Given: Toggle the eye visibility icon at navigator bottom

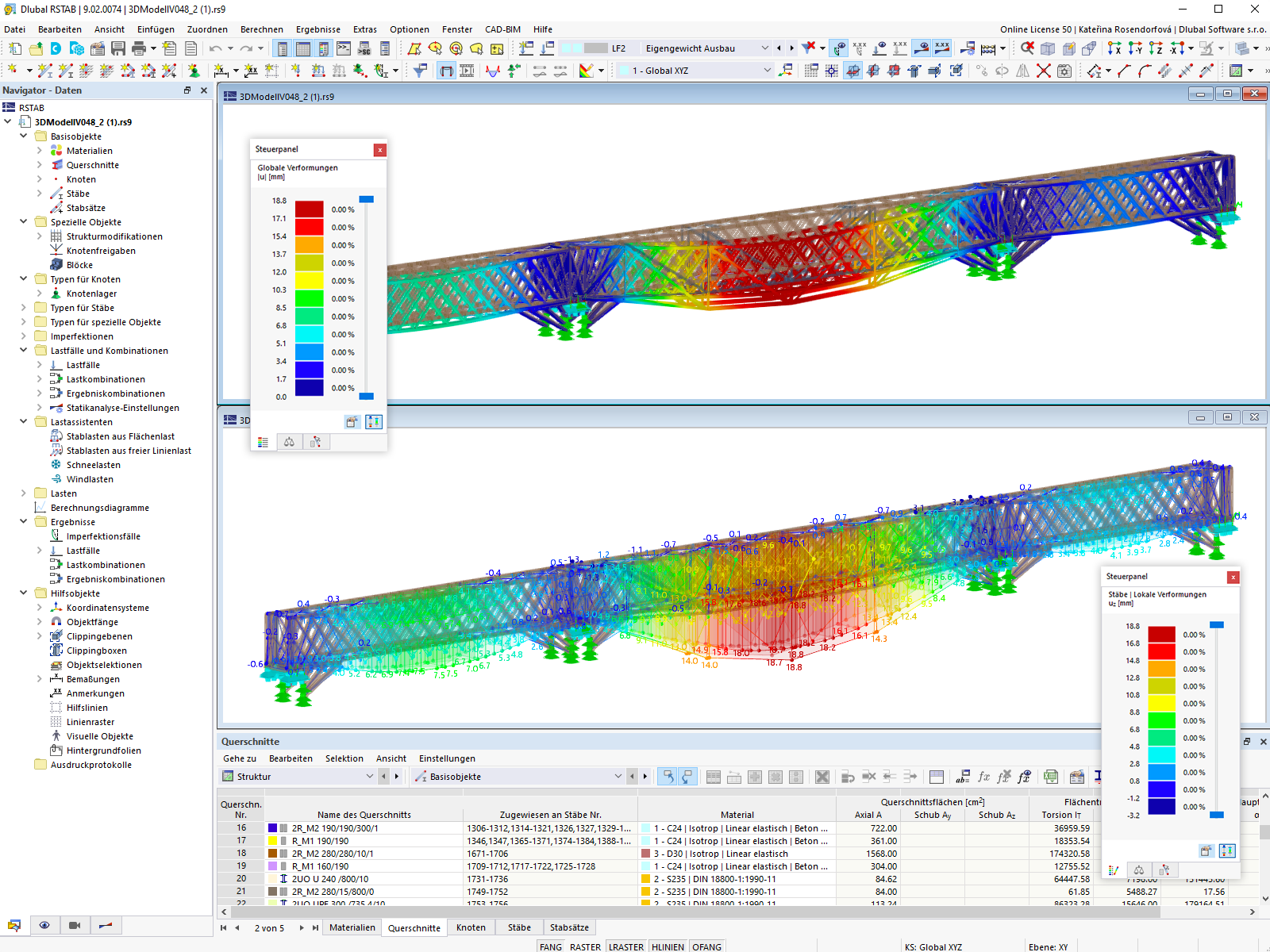Looking at the screenshot, I should [x=44, y=925].
